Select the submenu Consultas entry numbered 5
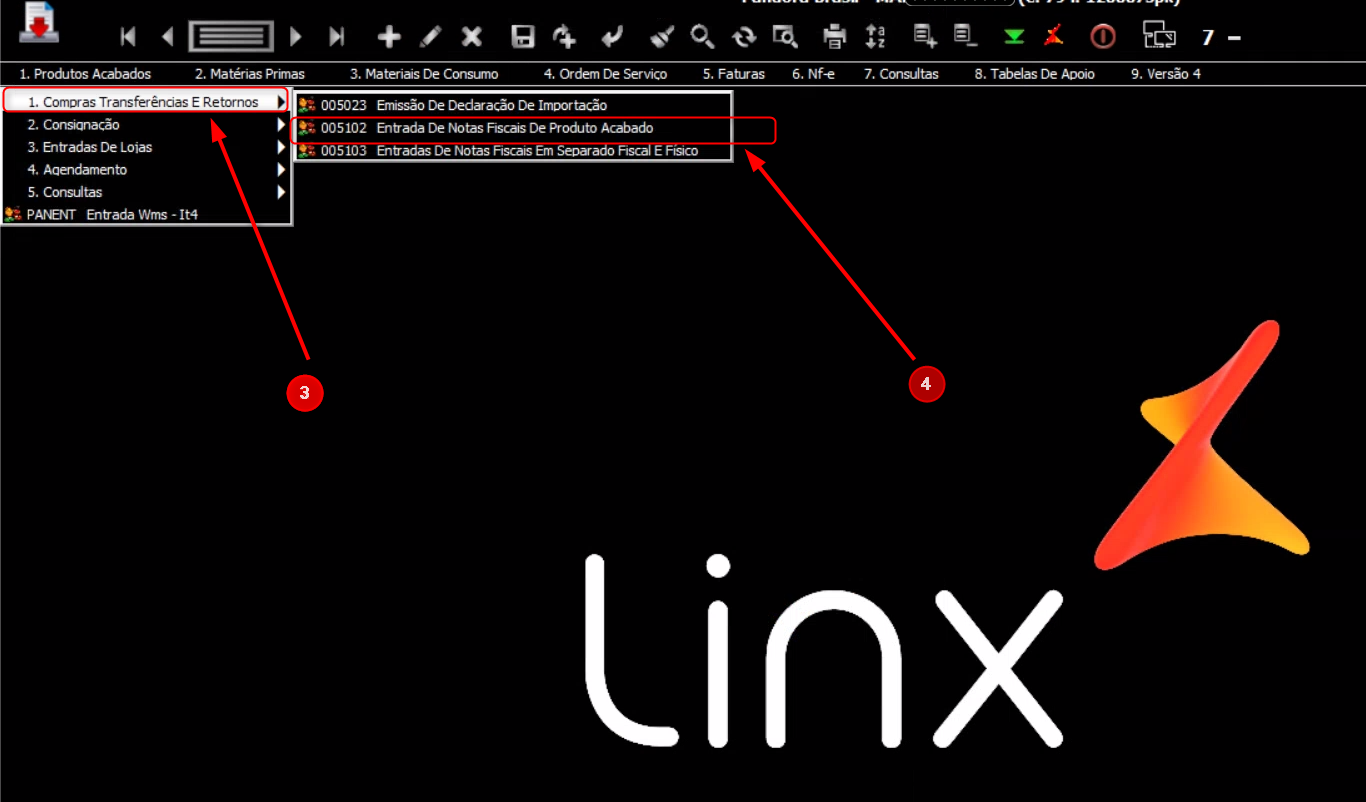This screenshot has width=1366, height=802. [x=145, y=192]
